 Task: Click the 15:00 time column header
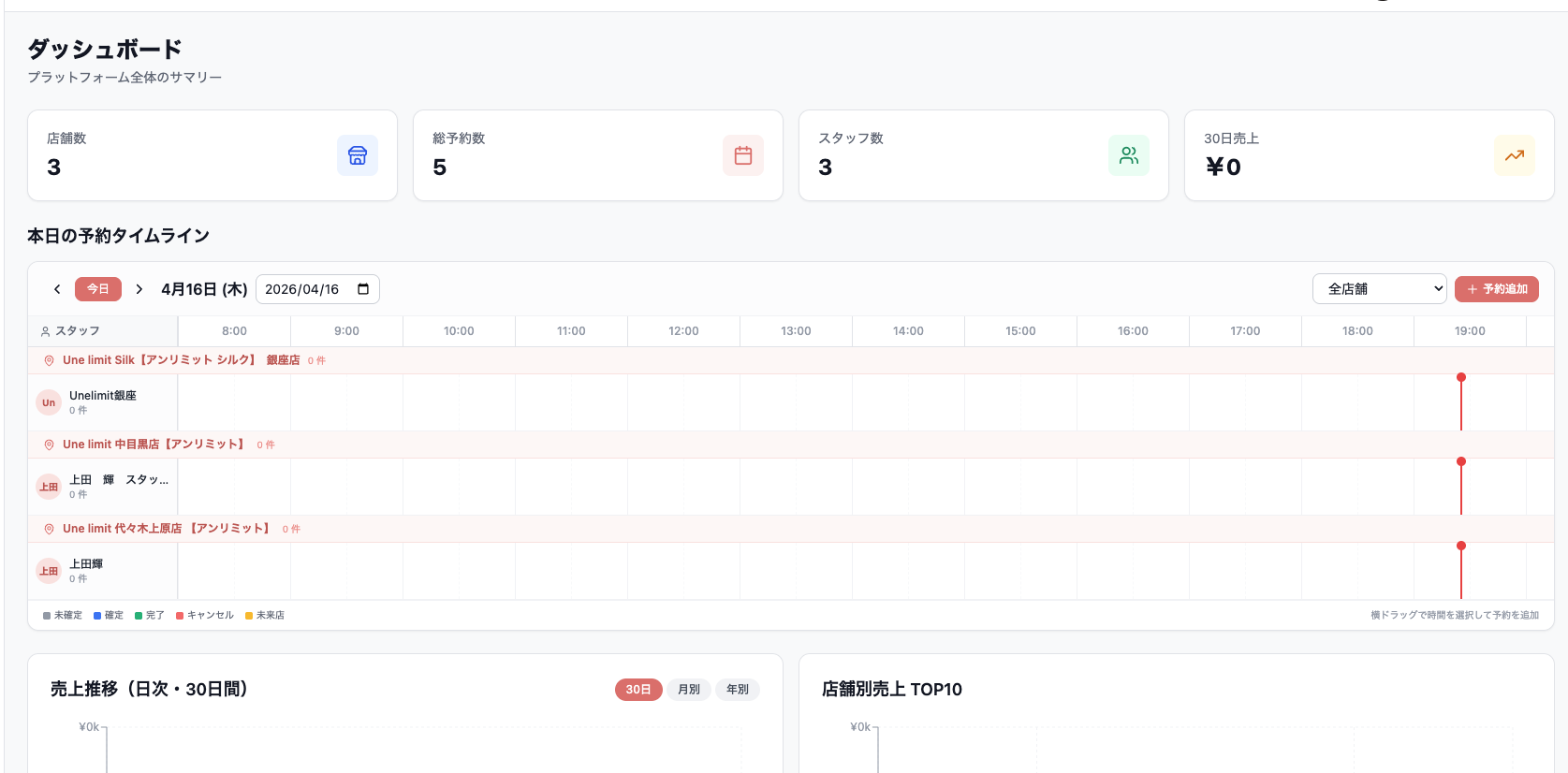[1020, 331]
